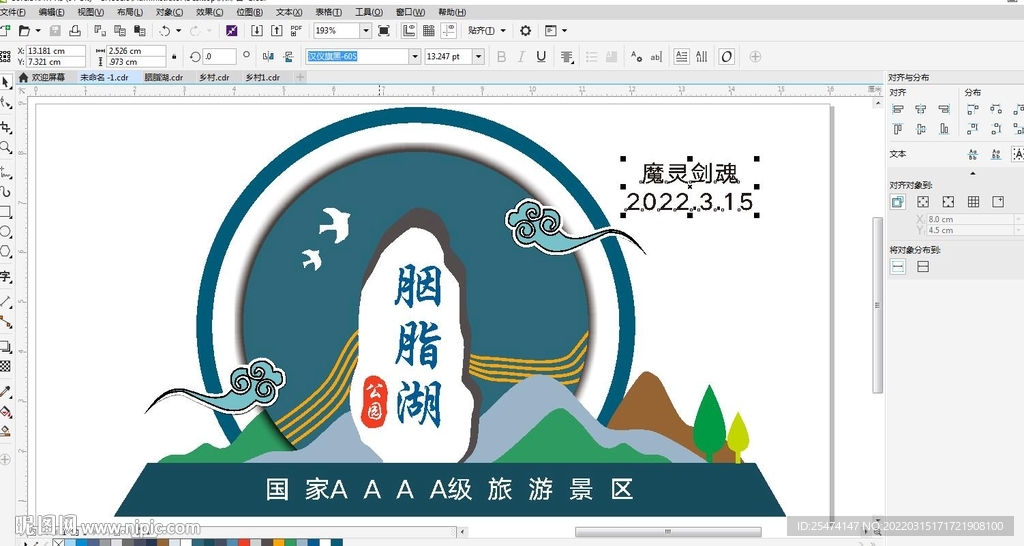Collapse the alignment section with the small triangle
1024x546 pixels.
972,174
